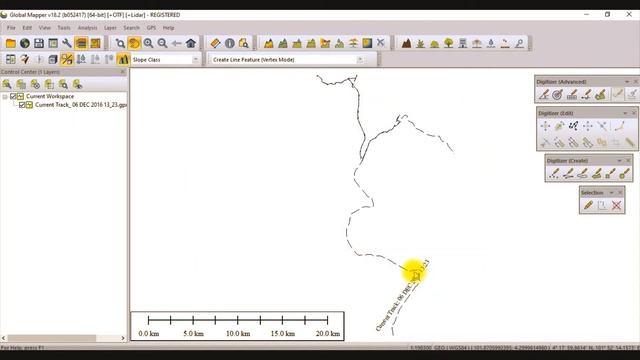Open the Search menu
Screen dimensions: 640x360
point(131,28)
